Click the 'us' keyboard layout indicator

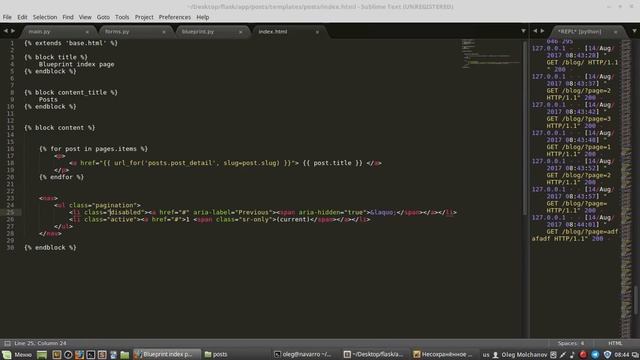(486, 355)
